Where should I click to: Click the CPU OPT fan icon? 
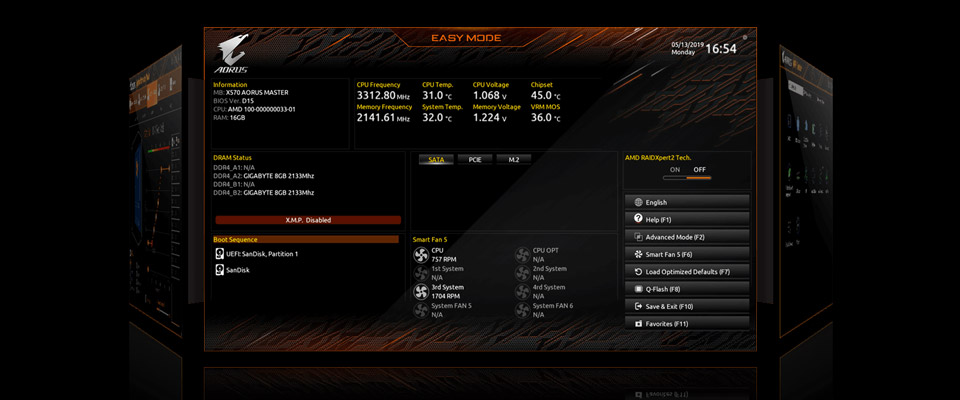pos(522,255)
